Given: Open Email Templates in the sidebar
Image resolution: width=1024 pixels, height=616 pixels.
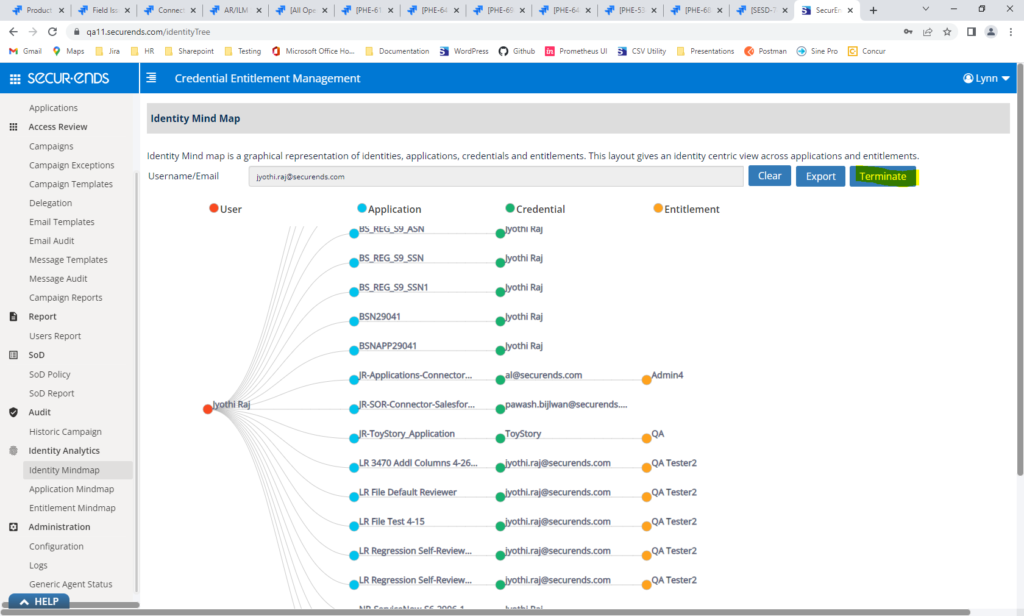Looking at the screenshot, I should (61, 222).
